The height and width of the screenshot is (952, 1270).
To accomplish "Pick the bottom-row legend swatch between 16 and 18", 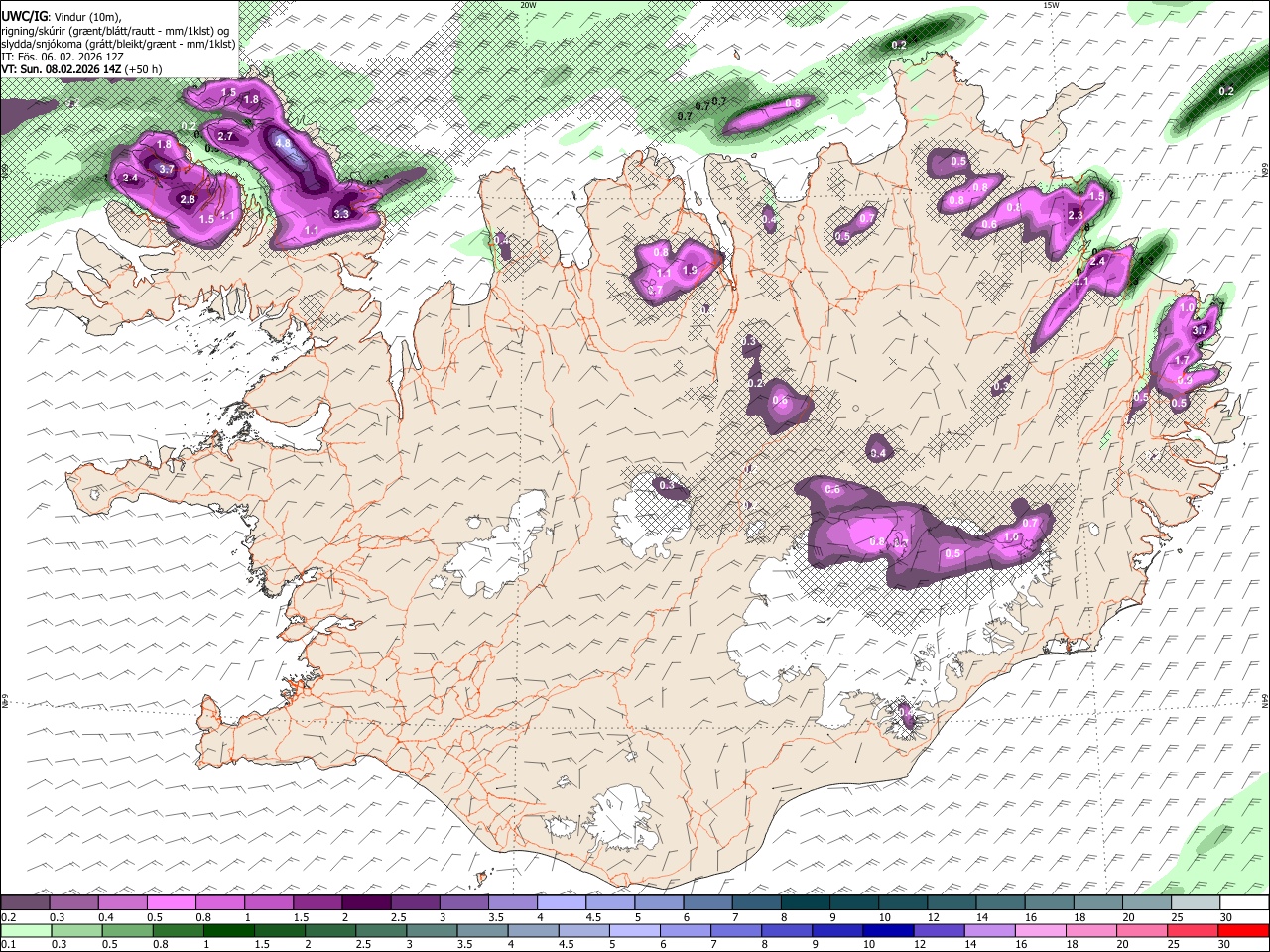I will (1042, 930).
